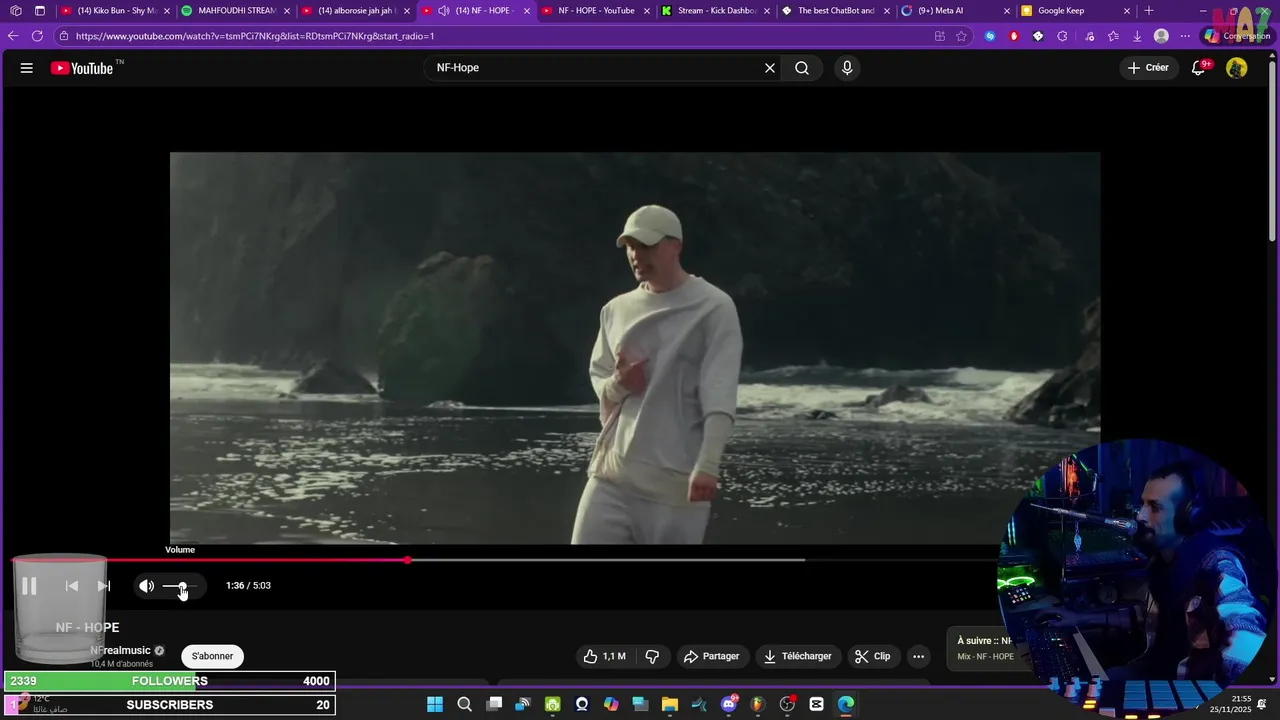
Task: Open Windows taskbar search
Action: coord(464,704)
